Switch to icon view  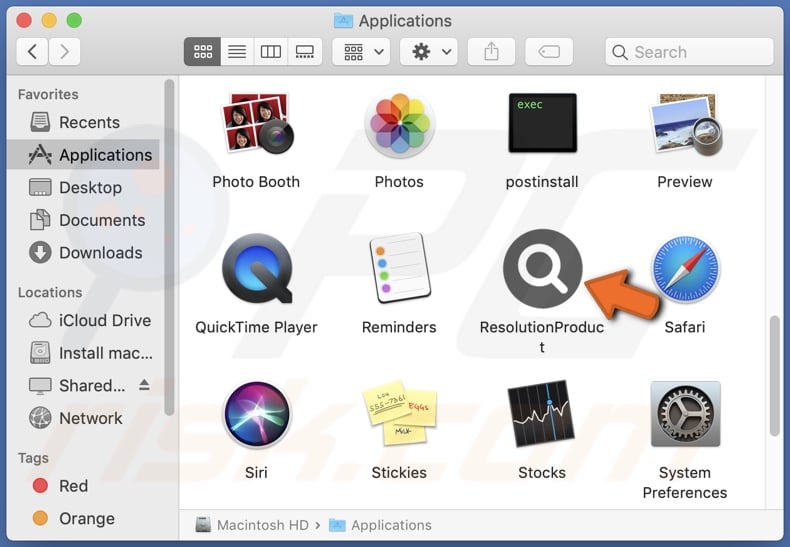pos(203,51)
